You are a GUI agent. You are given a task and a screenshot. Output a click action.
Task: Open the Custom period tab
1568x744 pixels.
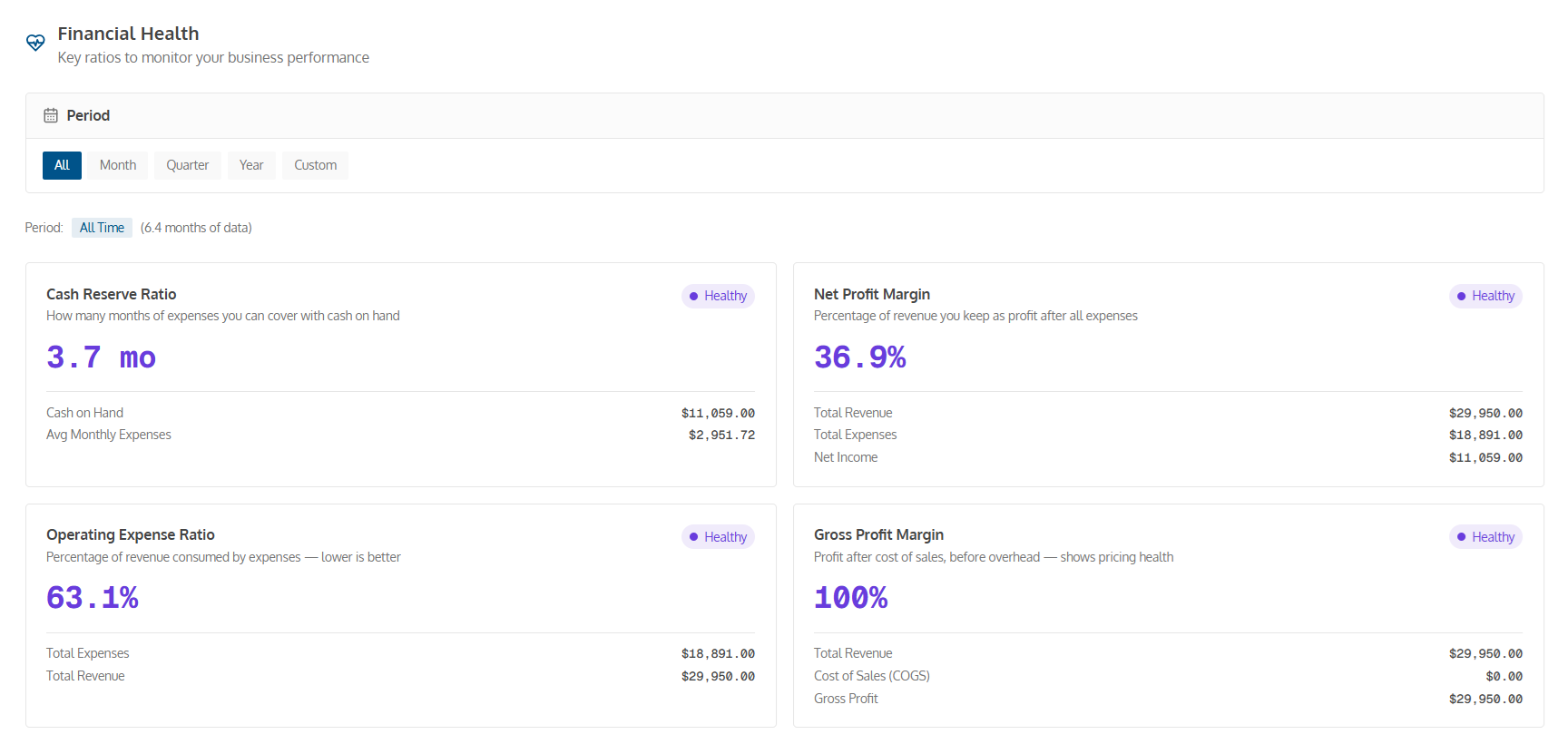pos(315,165)
